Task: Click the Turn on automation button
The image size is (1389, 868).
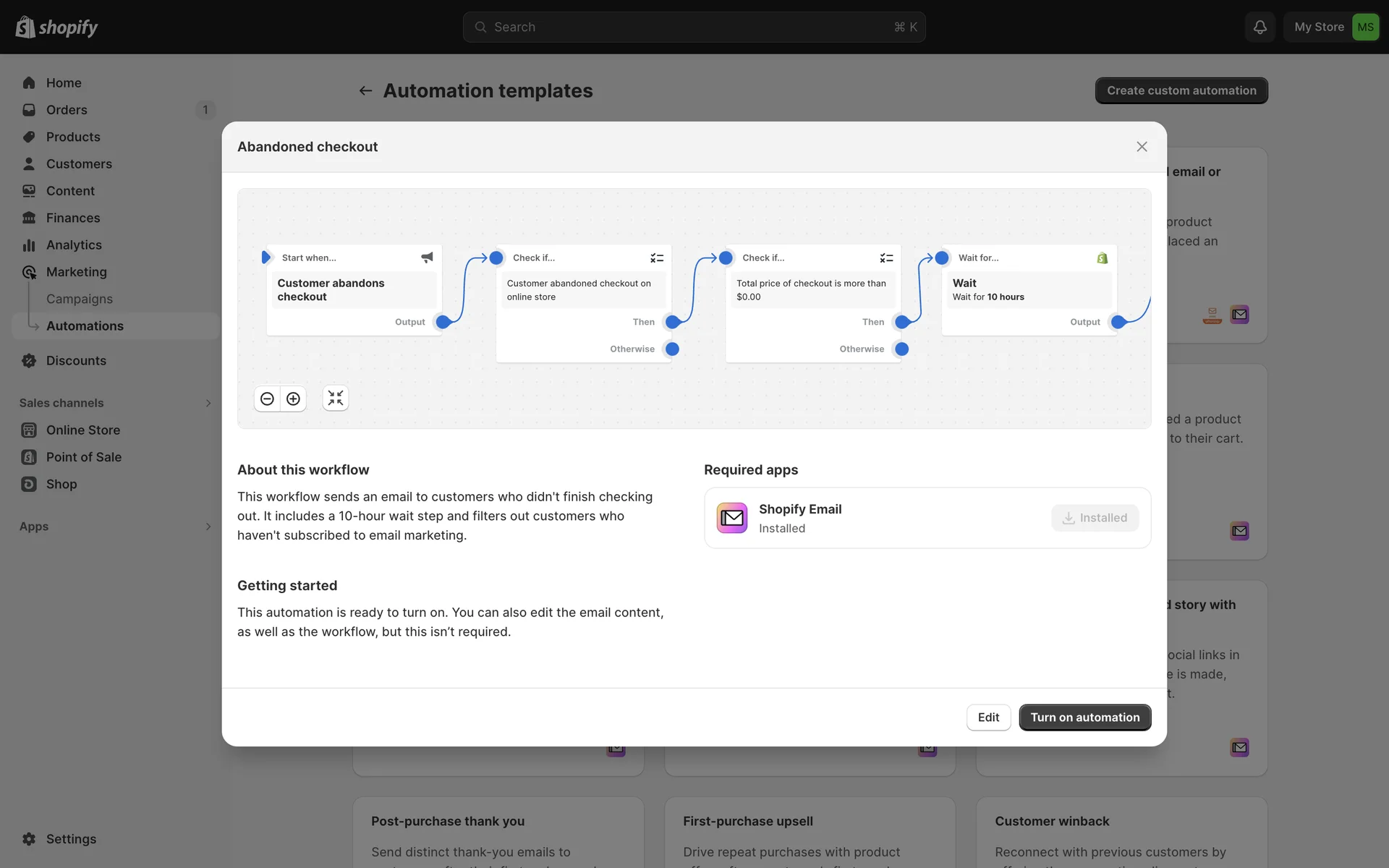Action: [1084, 718]
